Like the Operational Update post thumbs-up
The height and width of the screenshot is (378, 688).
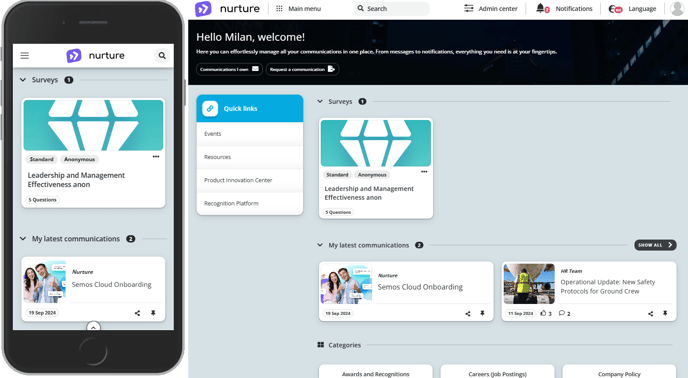coord(543,313)
